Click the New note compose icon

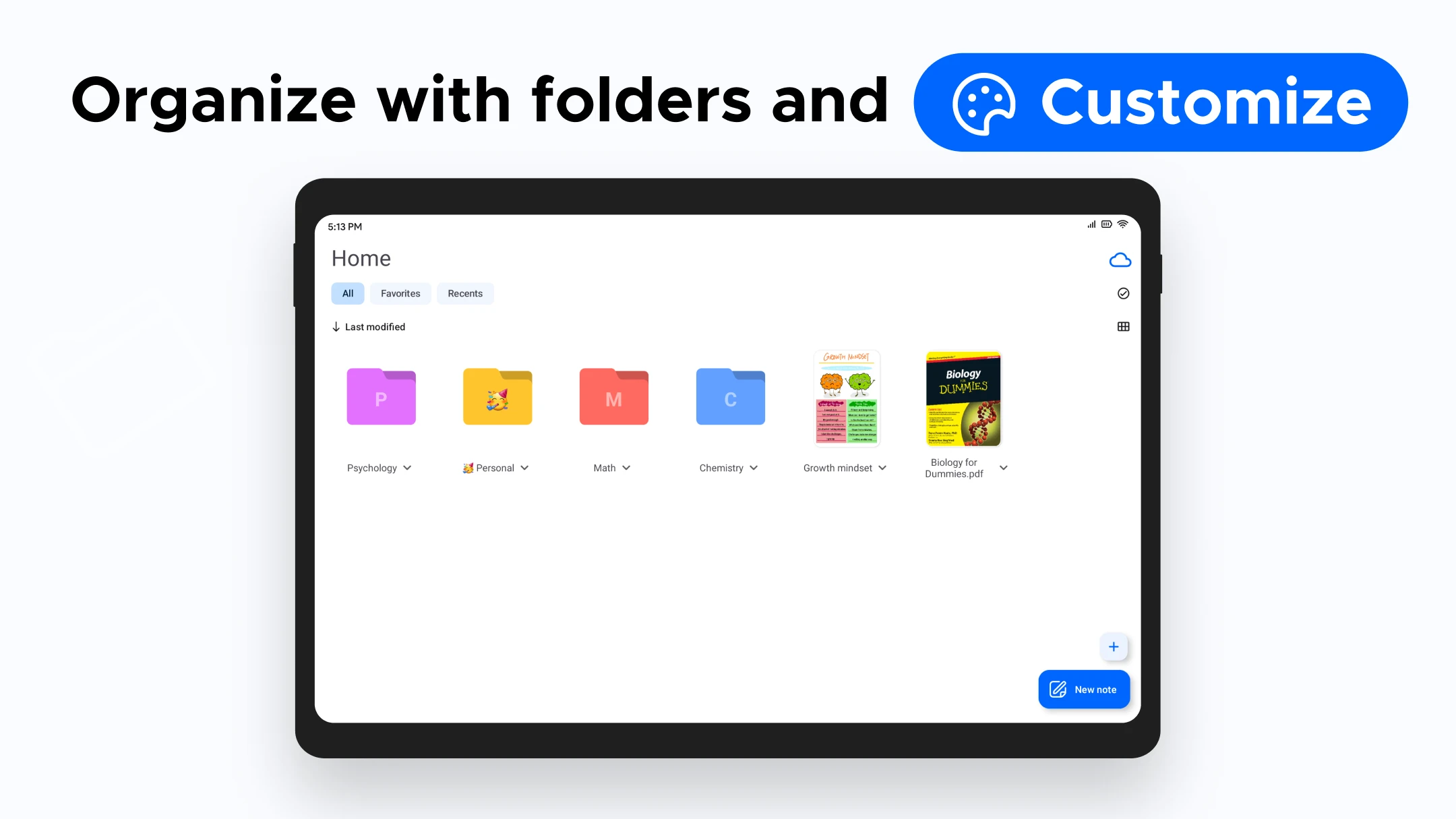(x=1058, y=689)
